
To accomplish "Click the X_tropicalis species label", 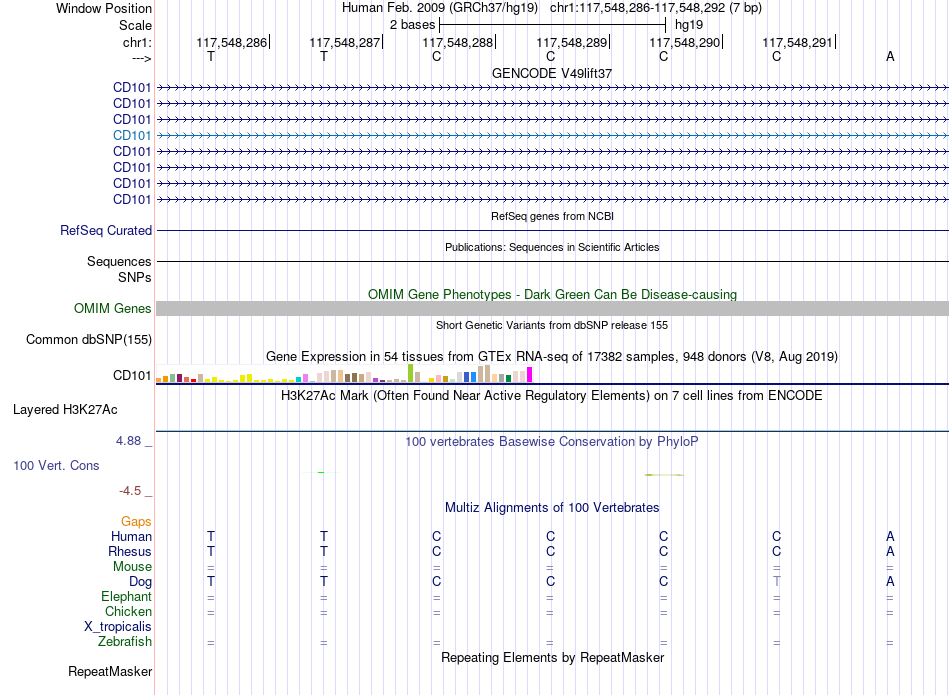I will coord(118,627).
